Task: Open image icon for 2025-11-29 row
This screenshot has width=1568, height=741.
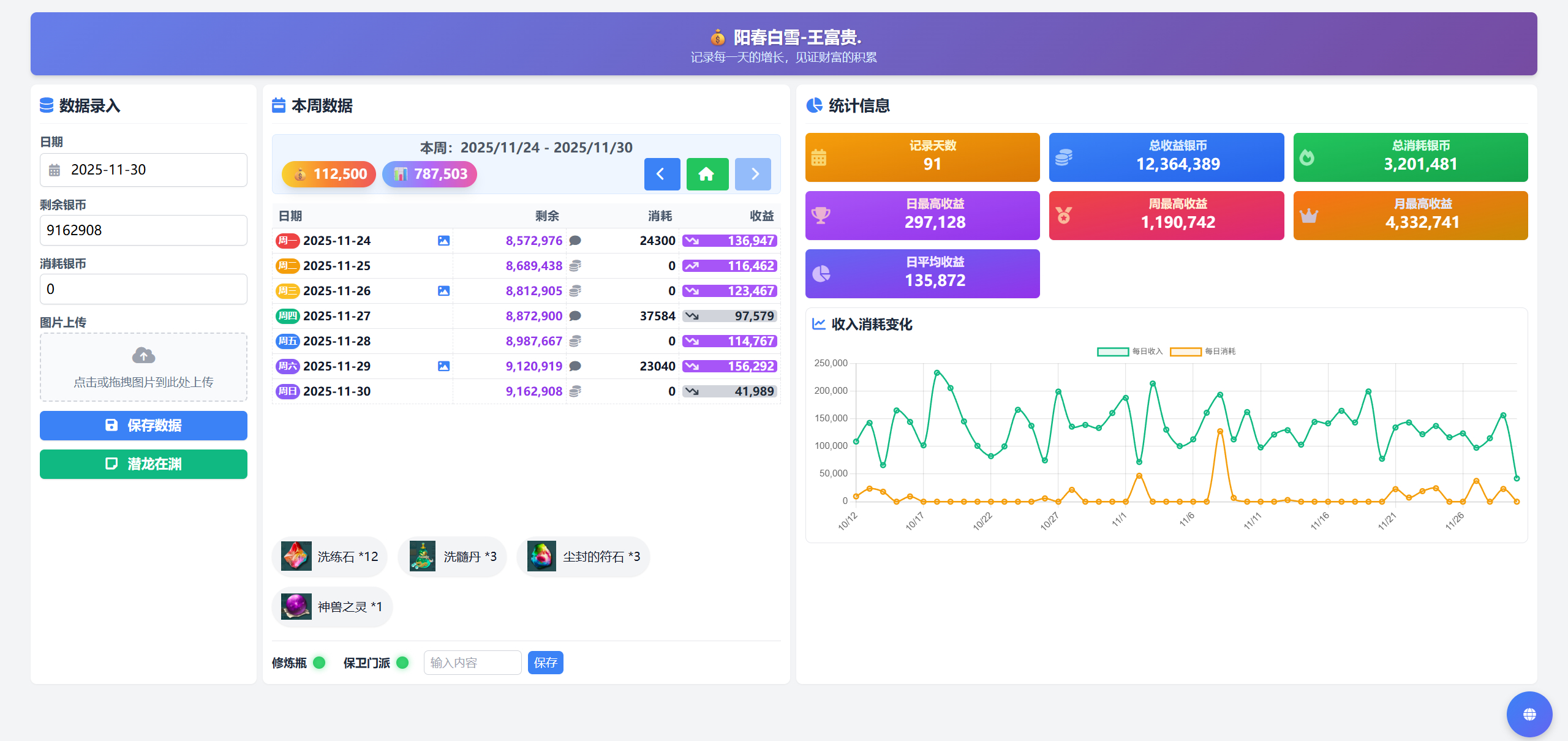Action: [443, 366]
